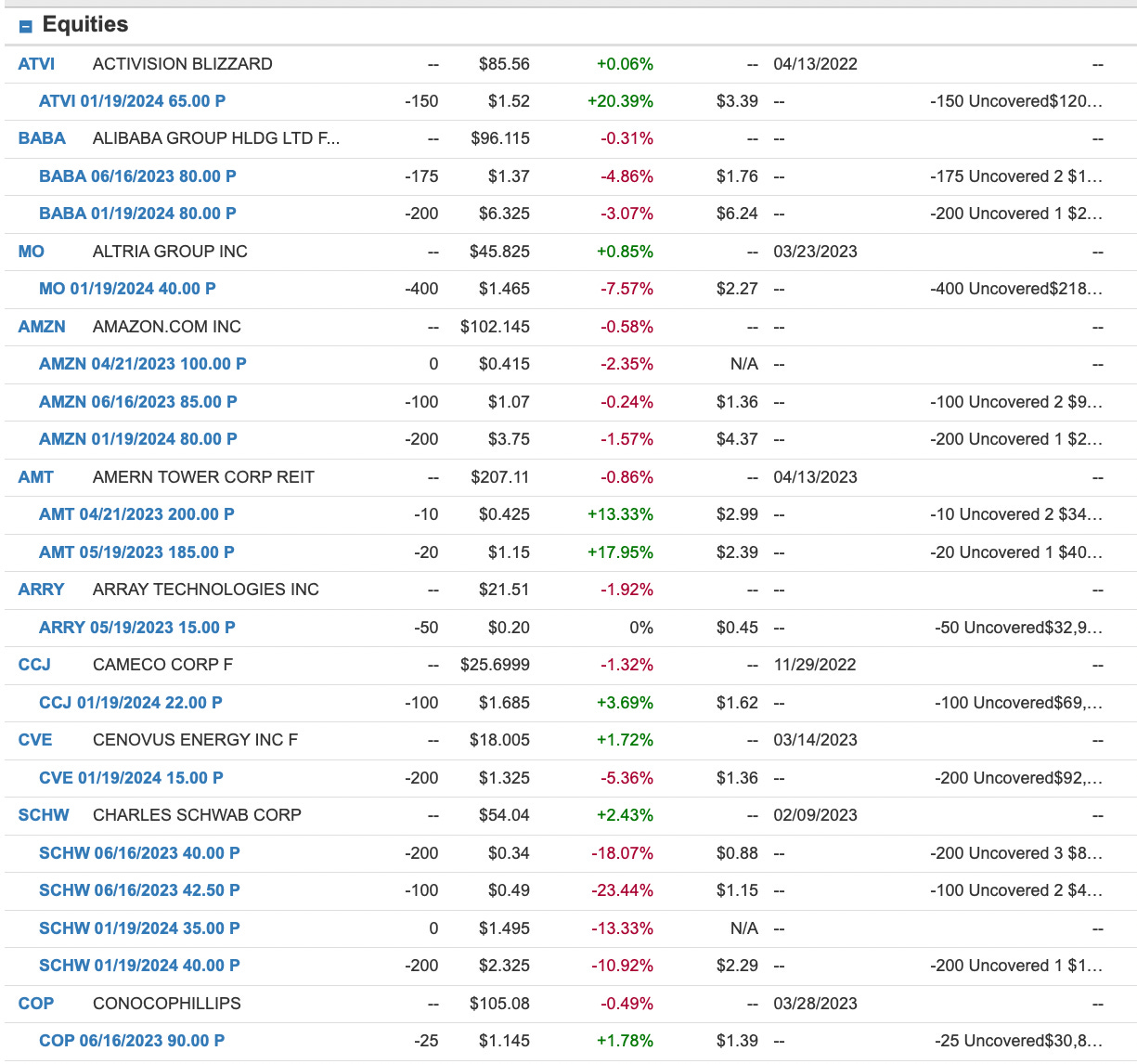Open ARRY 05/19/2023 15.00 P option

point(137,628)
